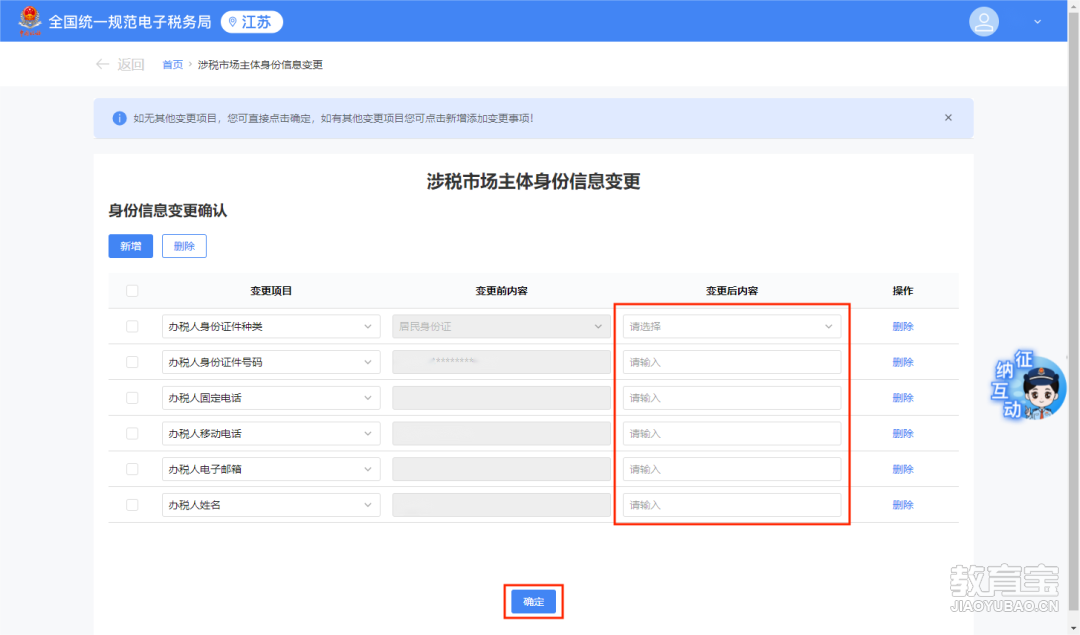The width and height of the screenshot is (1080, 635).
Task: Click the 变更前内容 column header
Action: tap(501, 291)
